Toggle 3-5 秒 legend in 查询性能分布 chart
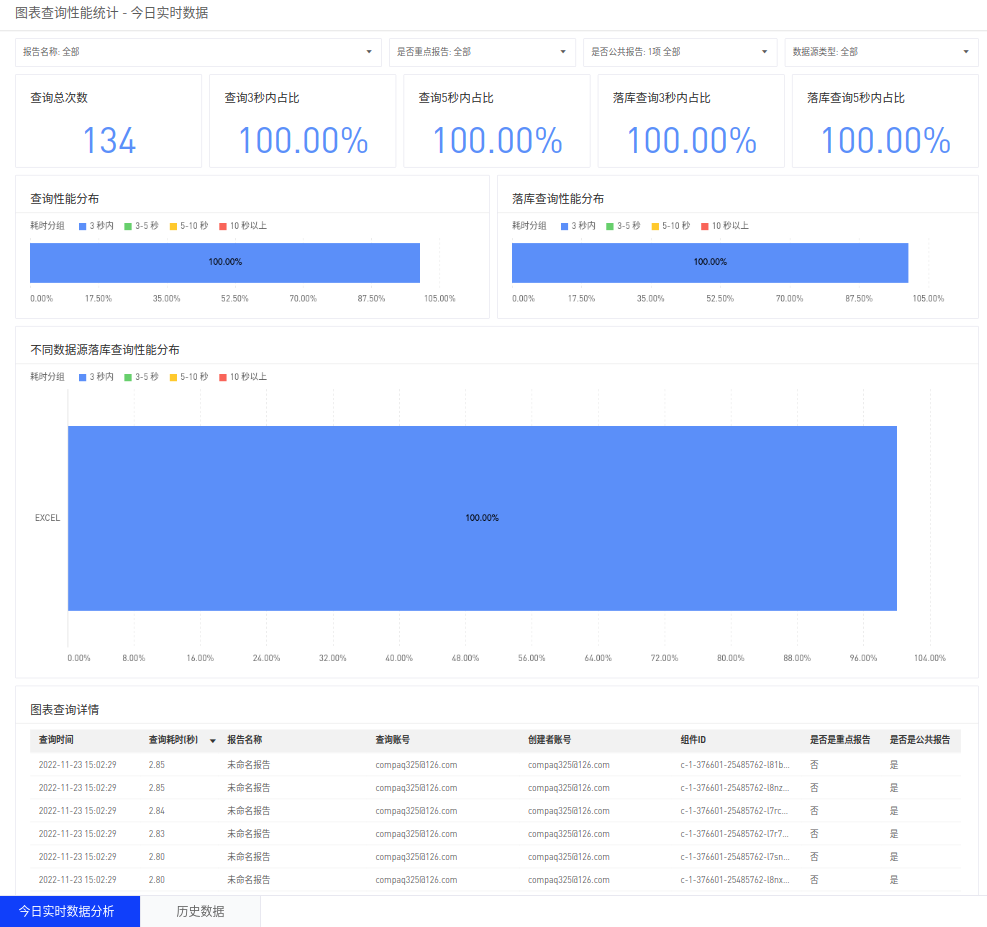This screenshot has height=927, width=987. [x=140, y=226]
